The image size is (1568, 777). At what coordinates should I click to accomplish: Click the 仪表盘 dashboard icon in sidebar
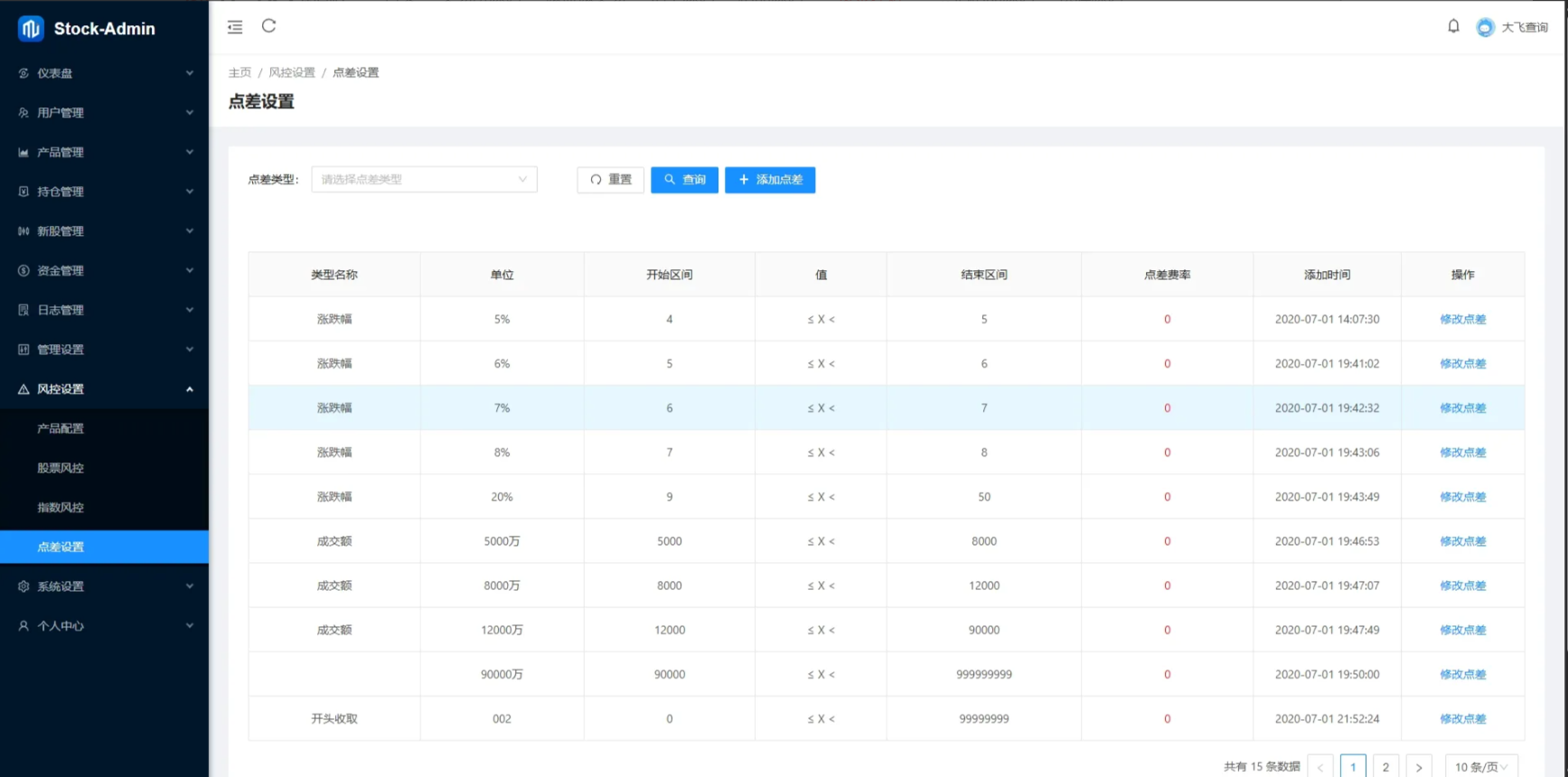point(23,73)
